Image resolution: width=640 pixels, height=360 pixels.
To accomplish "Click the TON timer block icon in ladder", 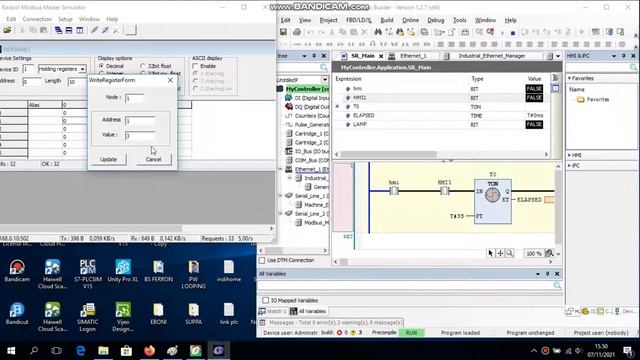I will coord(493,195).
